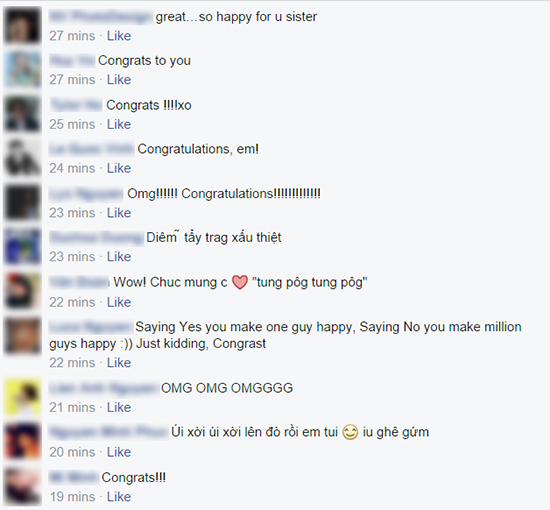Screen dimensions: 550x510
Task: Open yellow avatar beside 'OMG OMG OMGGGG'
Action: pyautogui.click(x=22, y=397)
